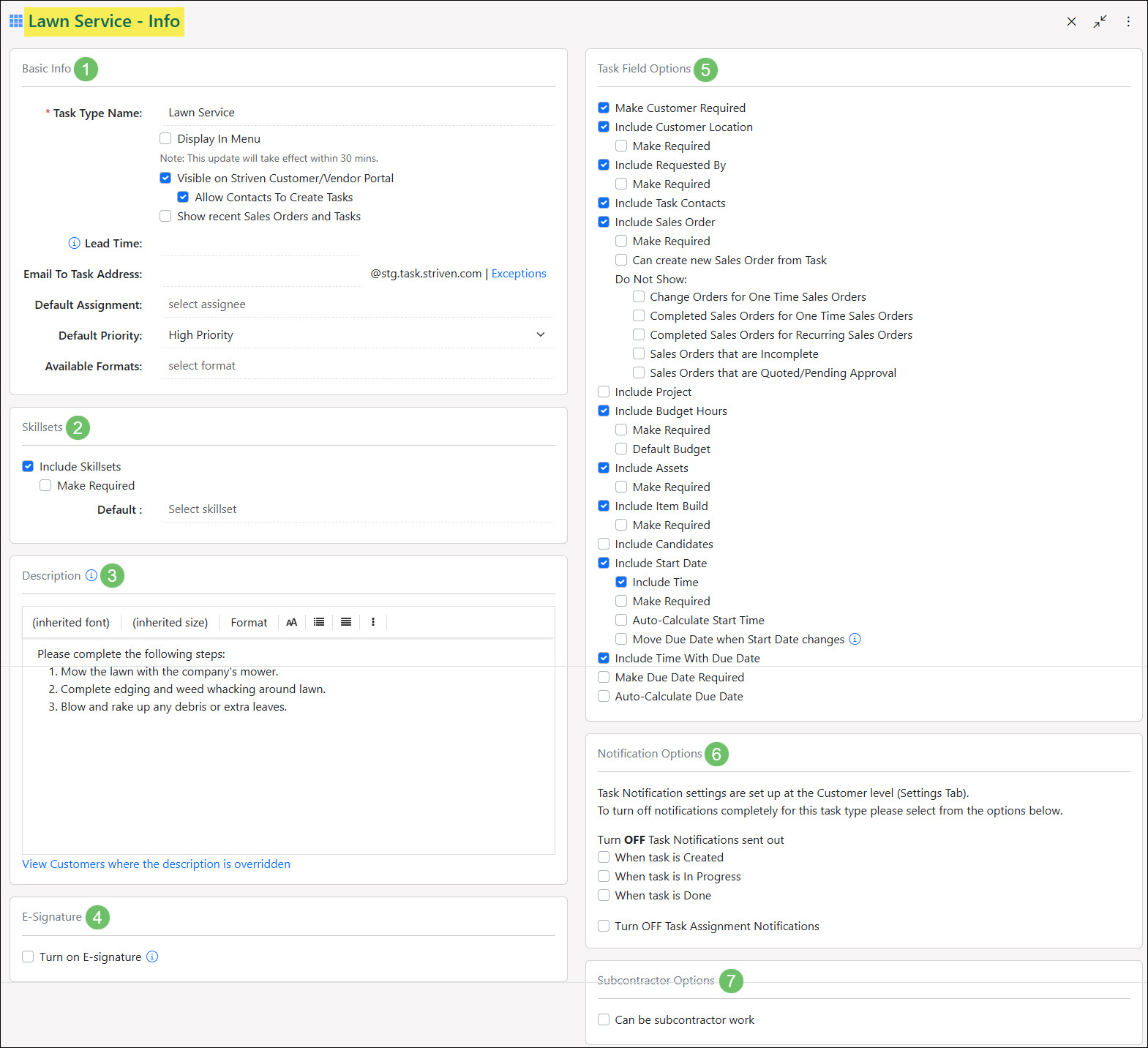The height and width of the screenshot is (1048, 1148).
Task: Uncheck Include Assets
Action: coord(604,468)
